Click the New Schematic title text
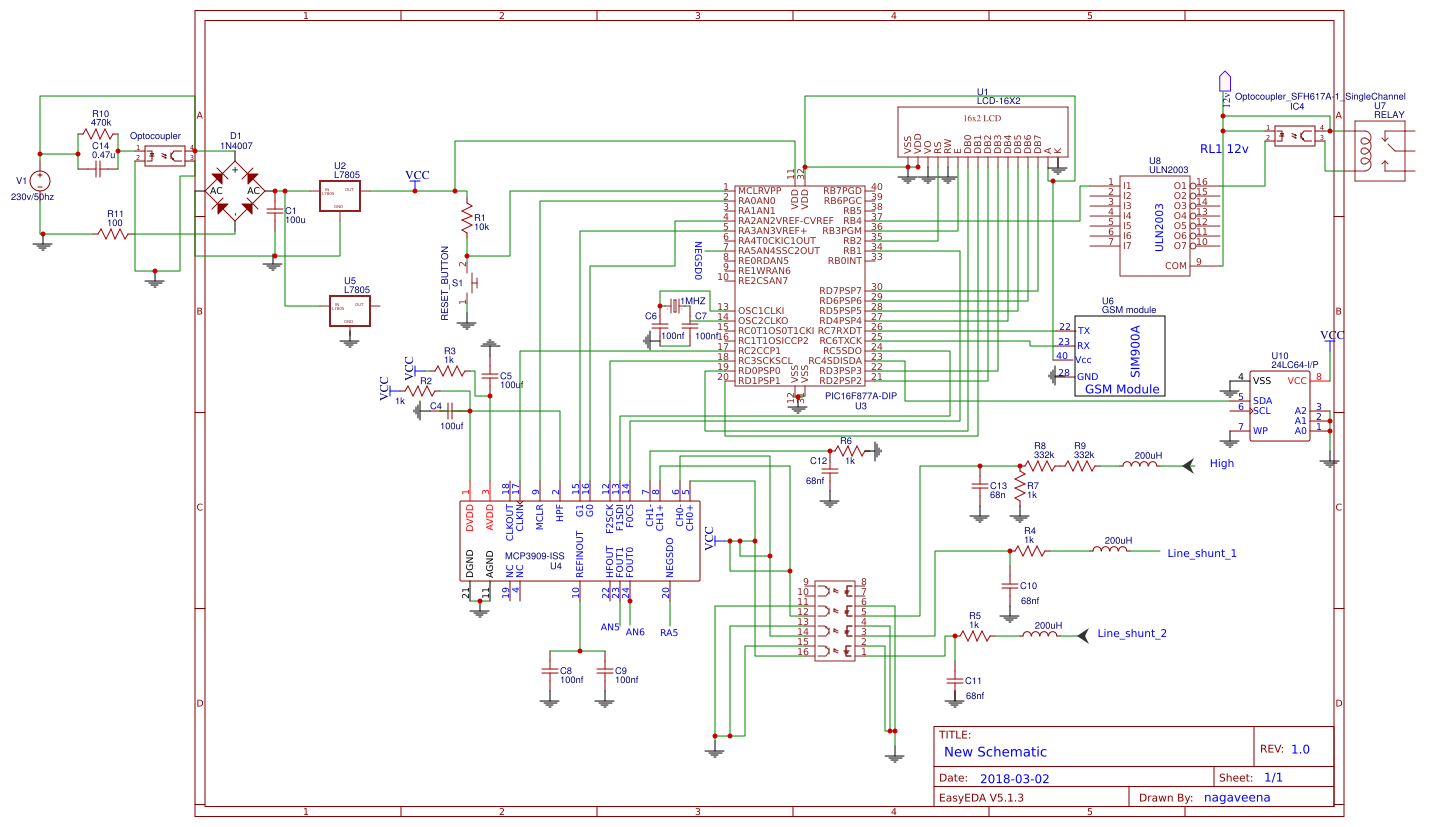 tap(994, 751)
